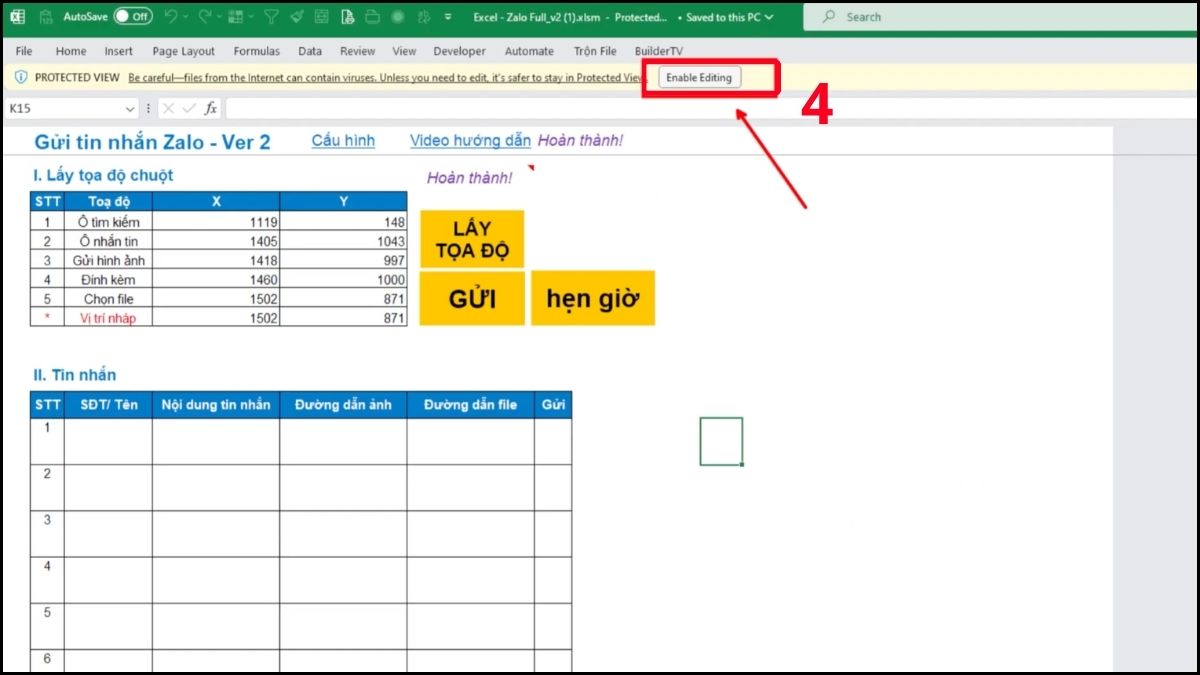Screen dimensions: 1200x675
Task: Click the Enable Editing button
Action: 700,78
